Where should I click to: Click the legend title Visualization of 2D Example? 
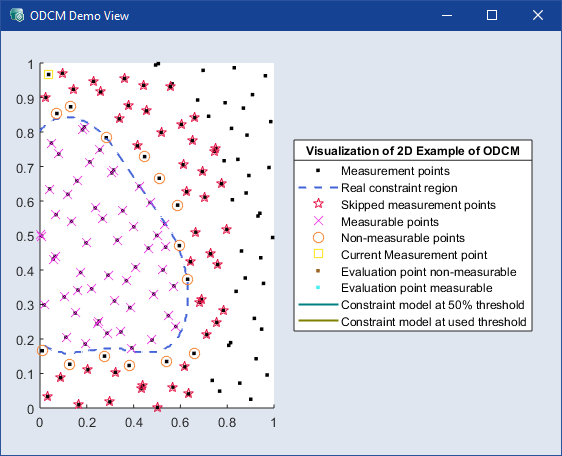(x=413, y=151)
